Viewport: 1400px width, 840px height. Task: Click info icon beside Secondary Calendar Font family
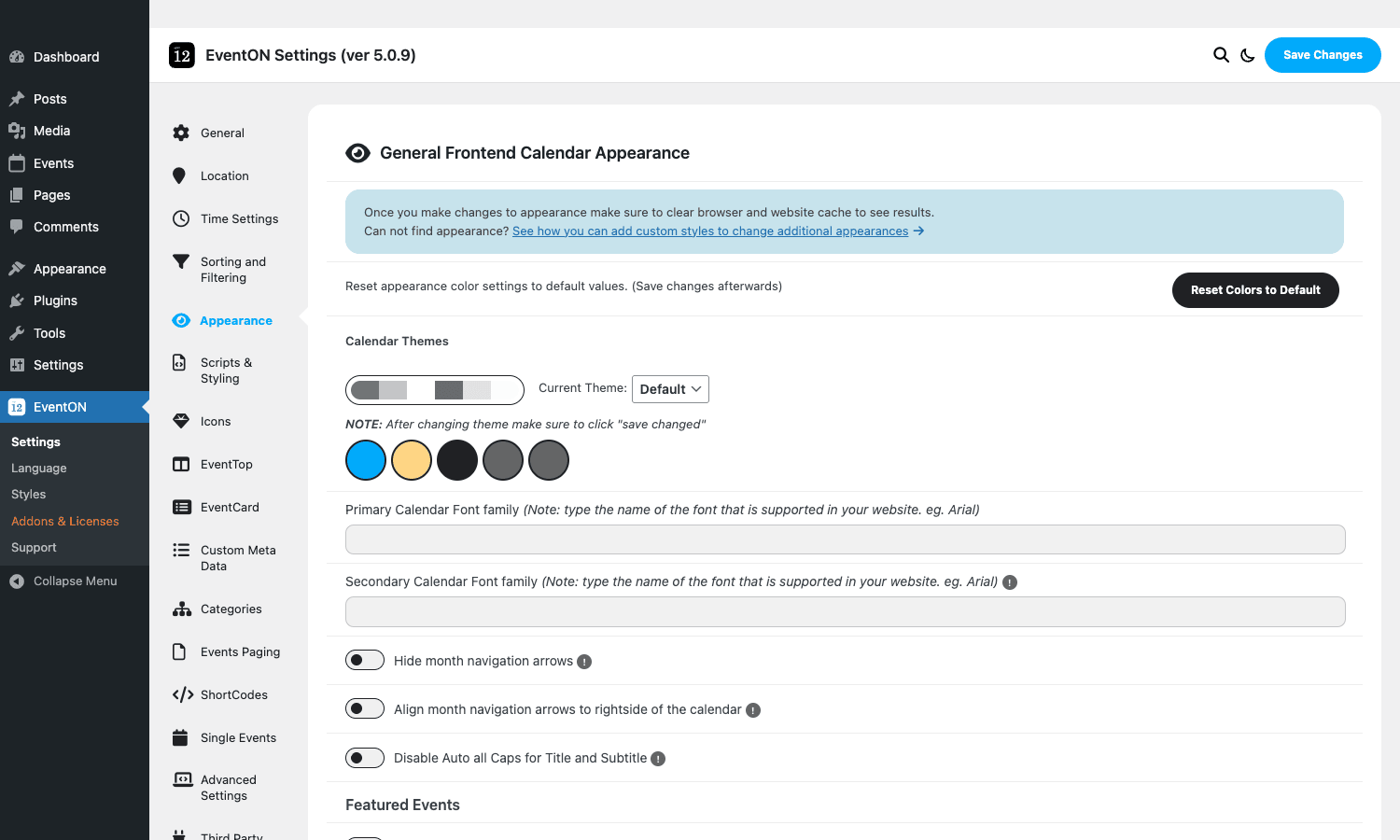click(1010, 582)
